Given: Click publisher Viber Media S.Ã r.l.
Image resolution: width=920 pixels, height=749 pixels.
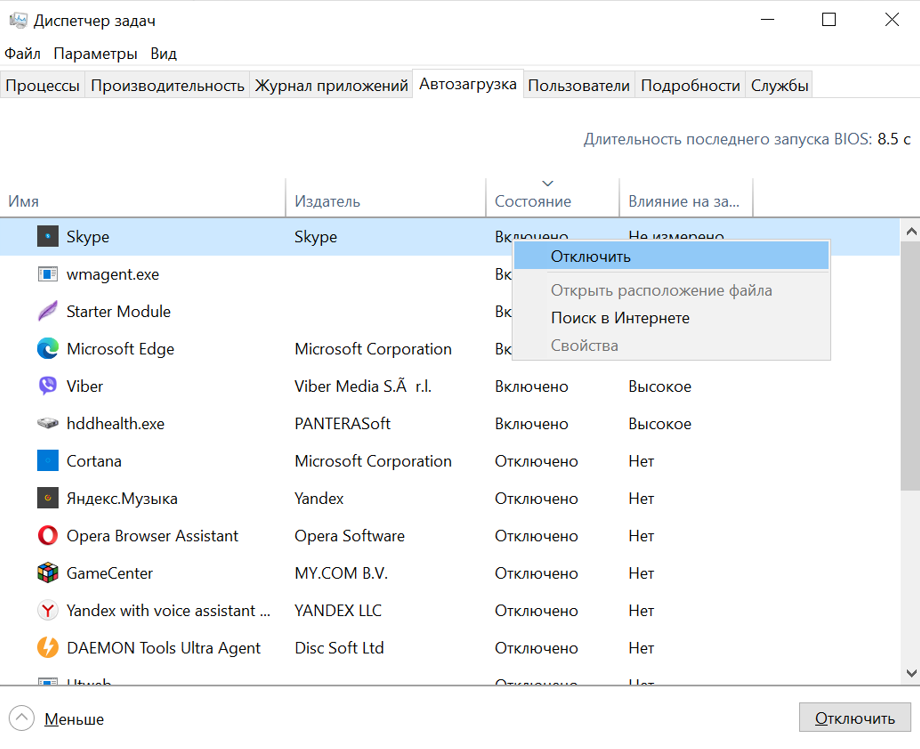Looking at the screenshot, I should click(x=363, y=387).
